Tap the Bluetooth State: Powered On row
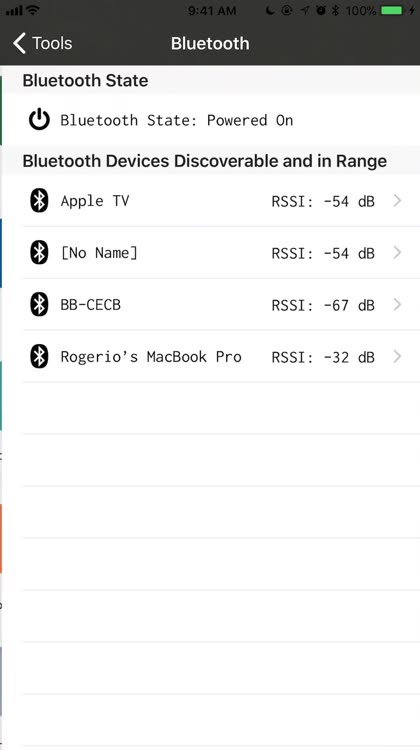 (210, 120)
